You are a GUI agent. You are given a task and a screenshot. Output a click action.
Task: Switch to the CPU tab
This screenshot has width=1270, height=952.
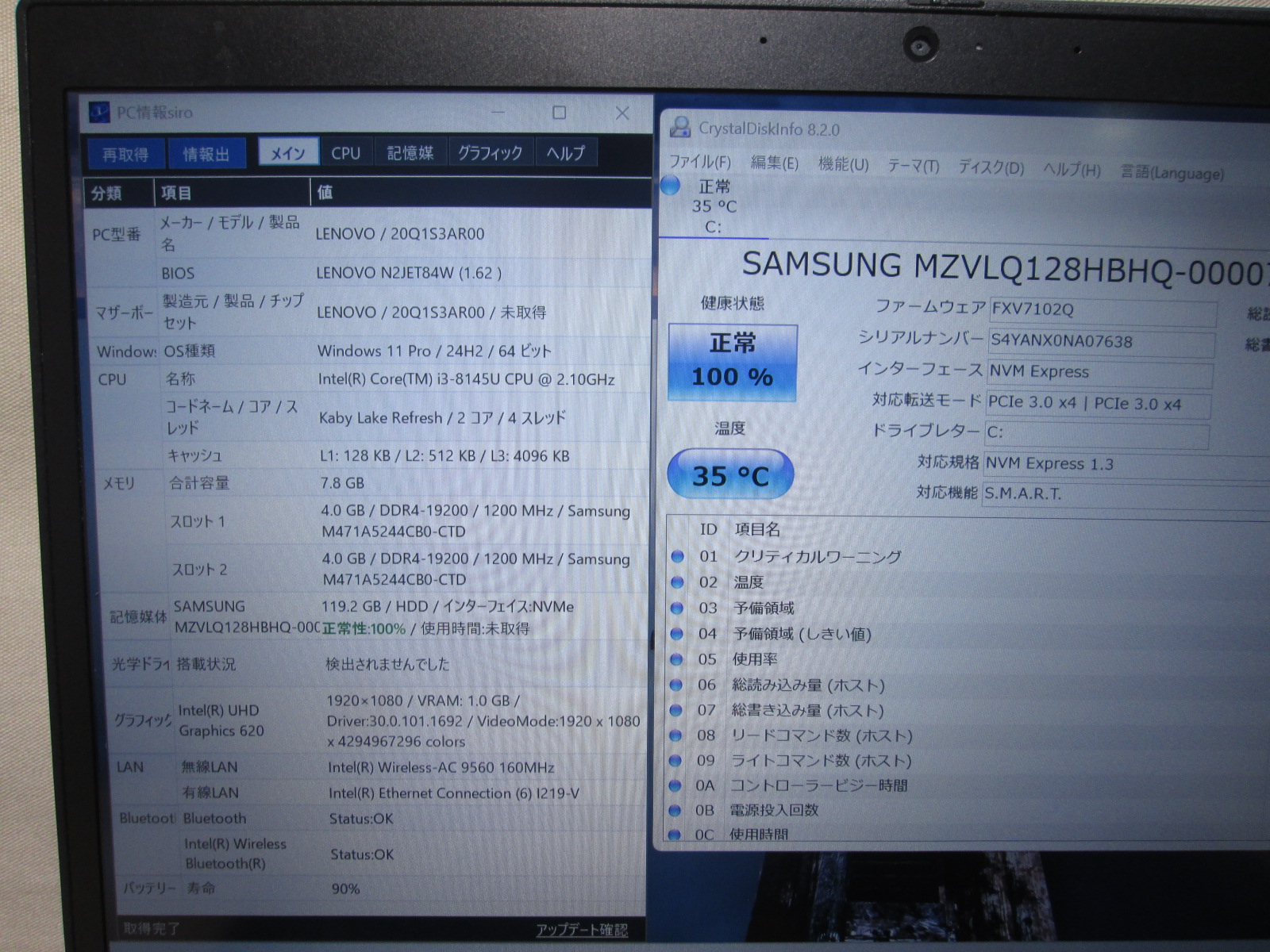[346, 153]
